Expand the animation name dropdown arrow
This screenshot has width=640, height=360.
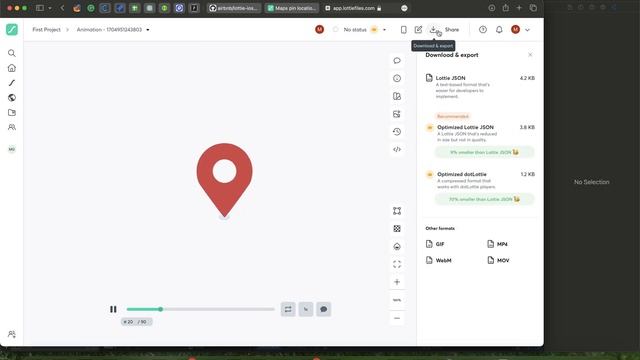click(148, 30)
